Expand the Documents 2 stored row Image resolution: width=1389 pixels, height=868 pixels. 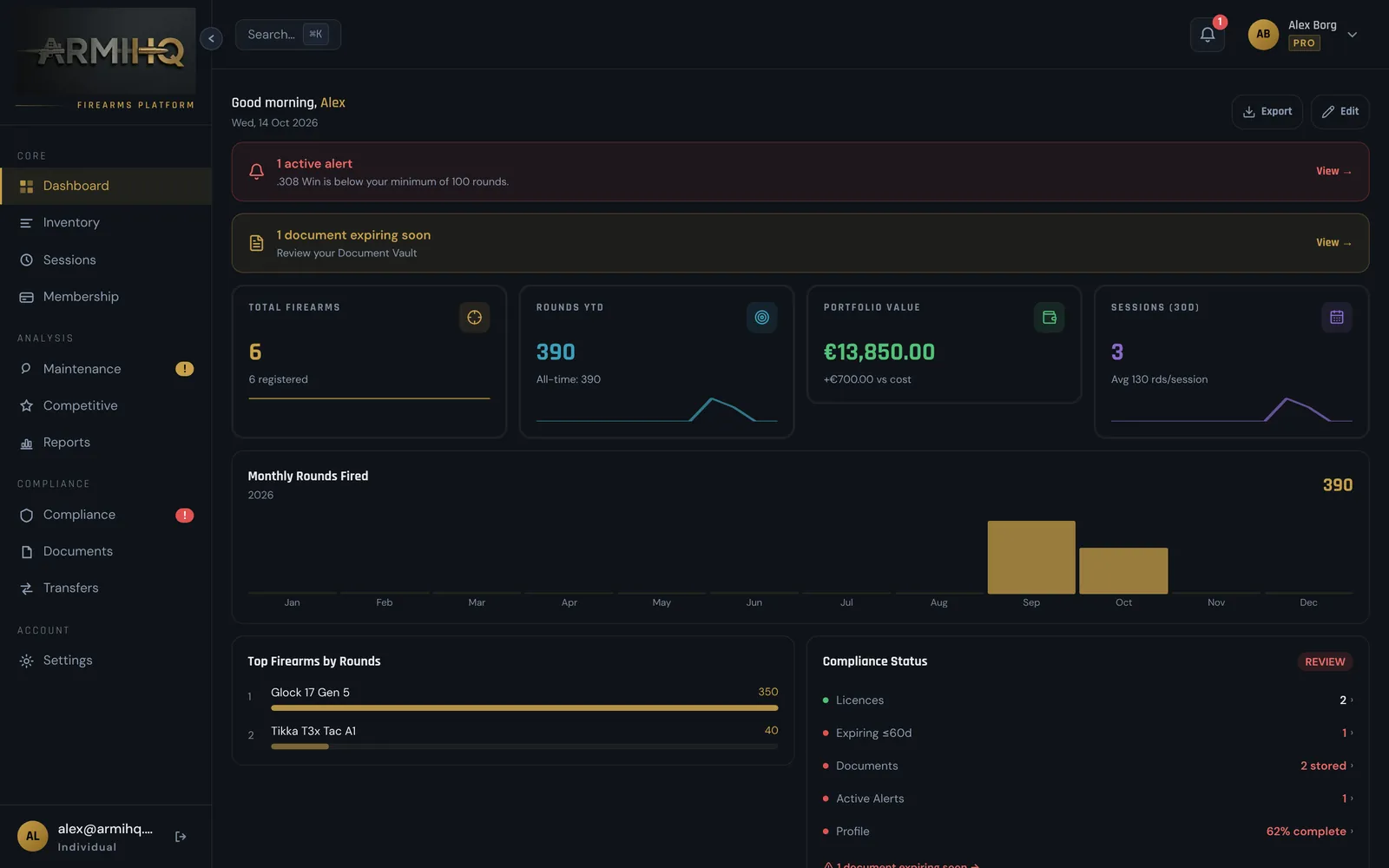point(1088,766)
